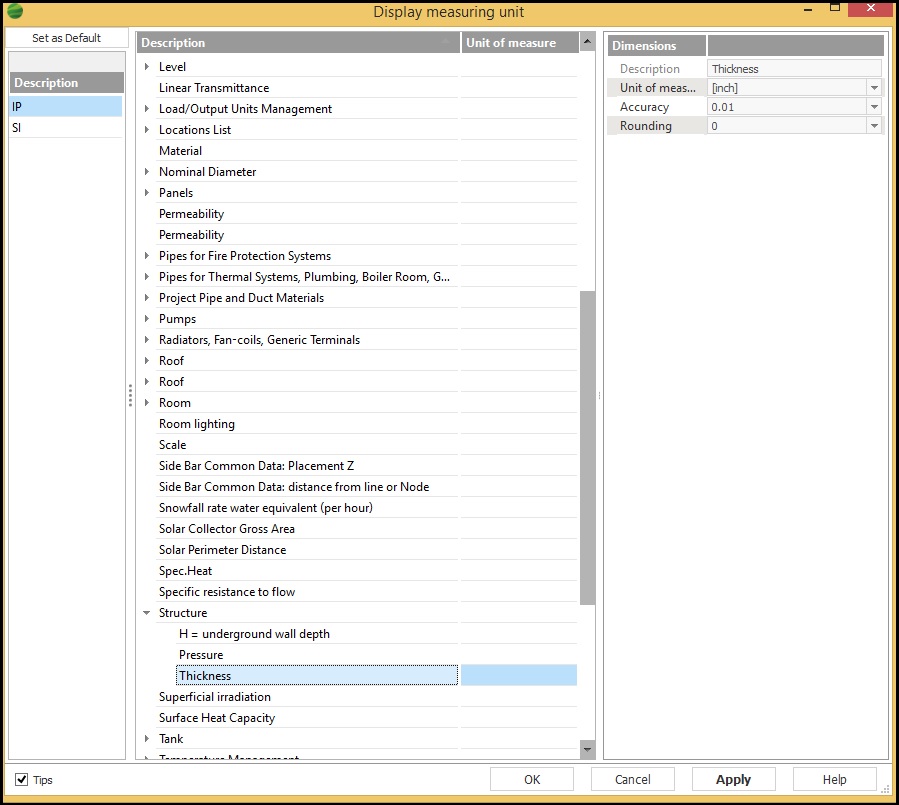Open Help for measuring units
The width and height of the screenshot is (899, 805).
tap(834, 780)
